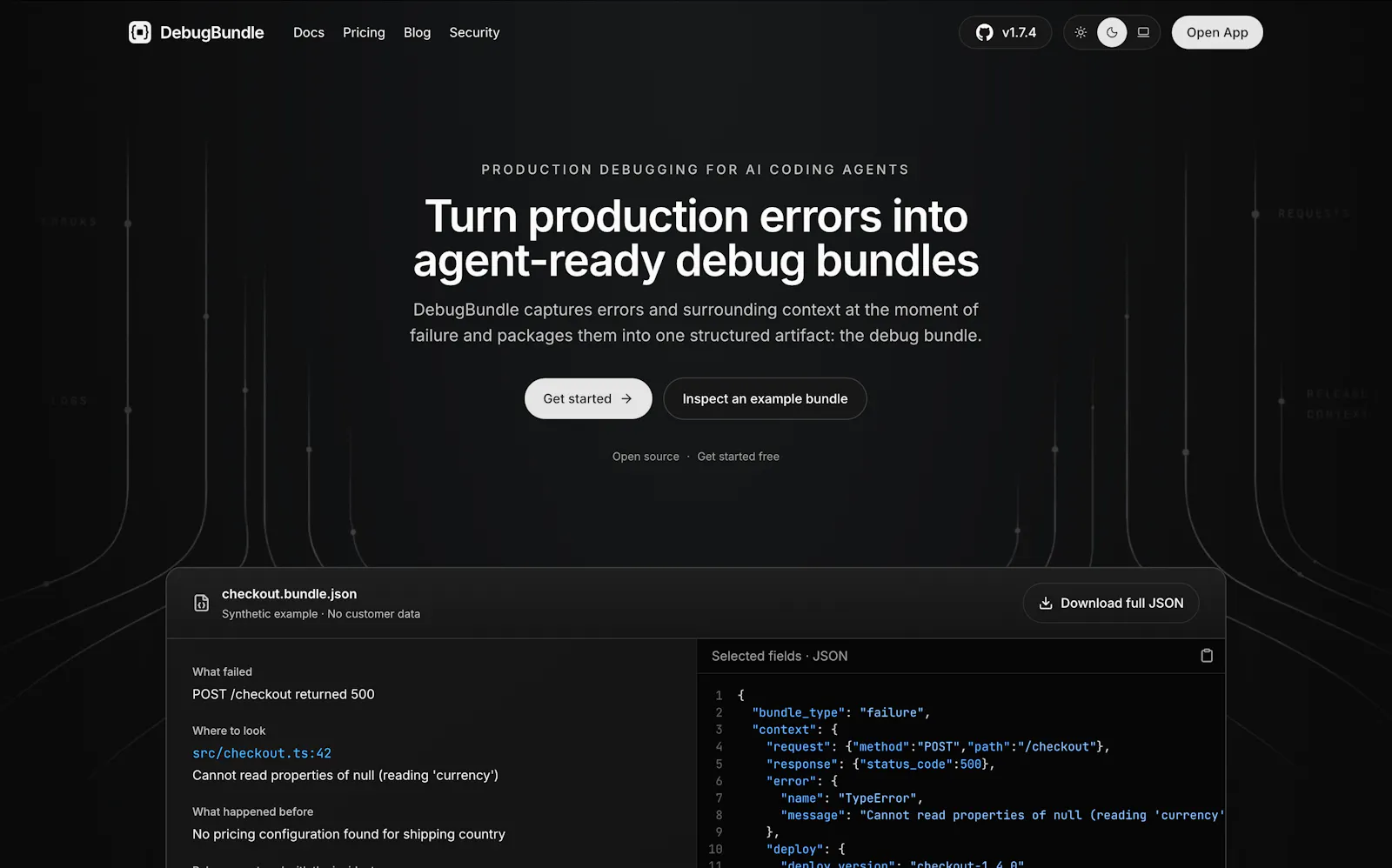Click the checkout.bundle.json file name
Screen dimensions: 1392x868
(289, 594)
